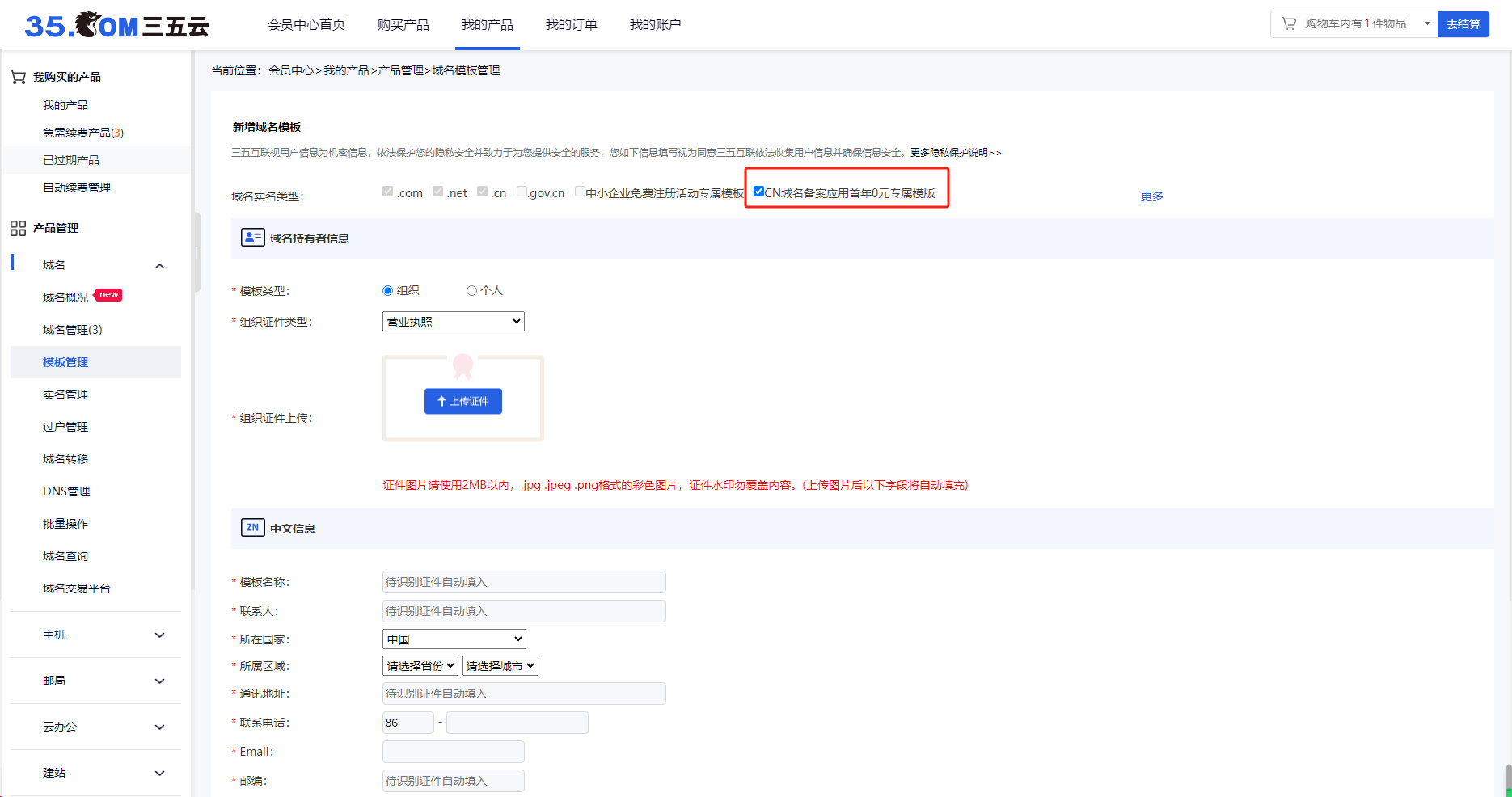Viewport: 1512px width, 797px height.
Task: Uncheck the CN域名备案应用首年0元专属模版 checkbox
Action: (x=758, y=192)
